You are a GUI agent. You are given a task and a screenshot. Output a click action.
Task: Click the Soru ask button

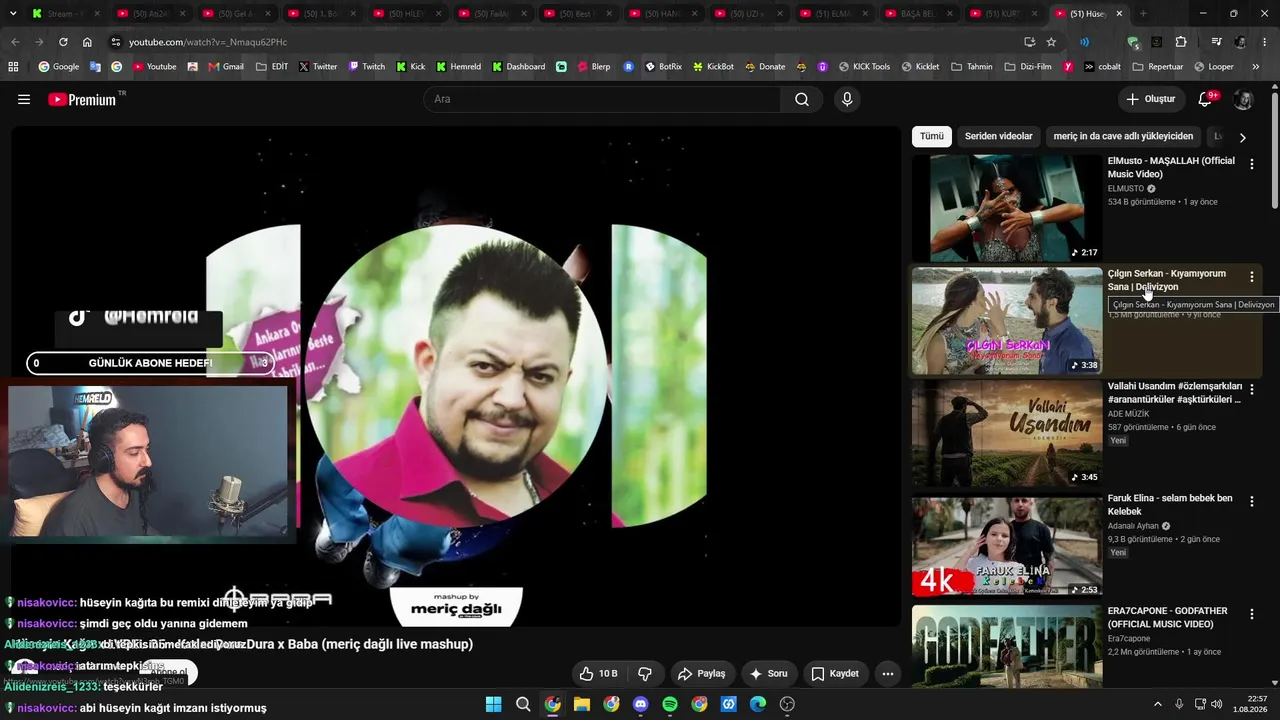point(768,674)
